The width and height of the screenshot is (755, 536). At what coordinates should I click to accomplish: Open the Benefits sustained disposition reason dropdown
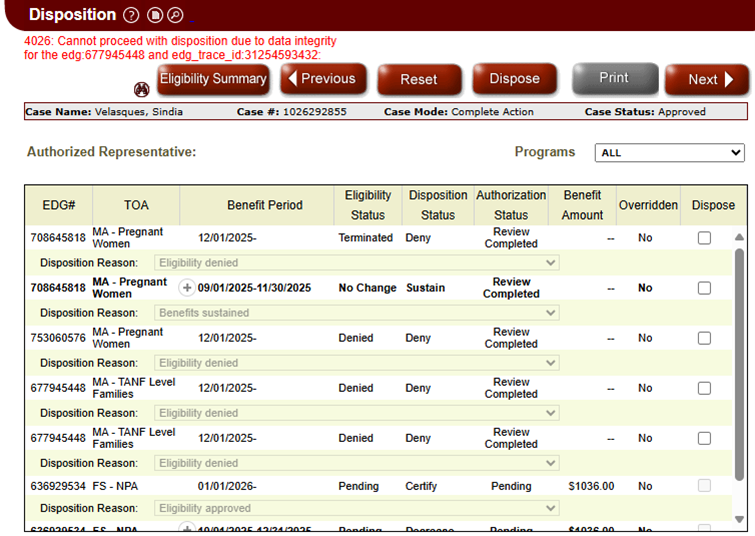[356, 313]
